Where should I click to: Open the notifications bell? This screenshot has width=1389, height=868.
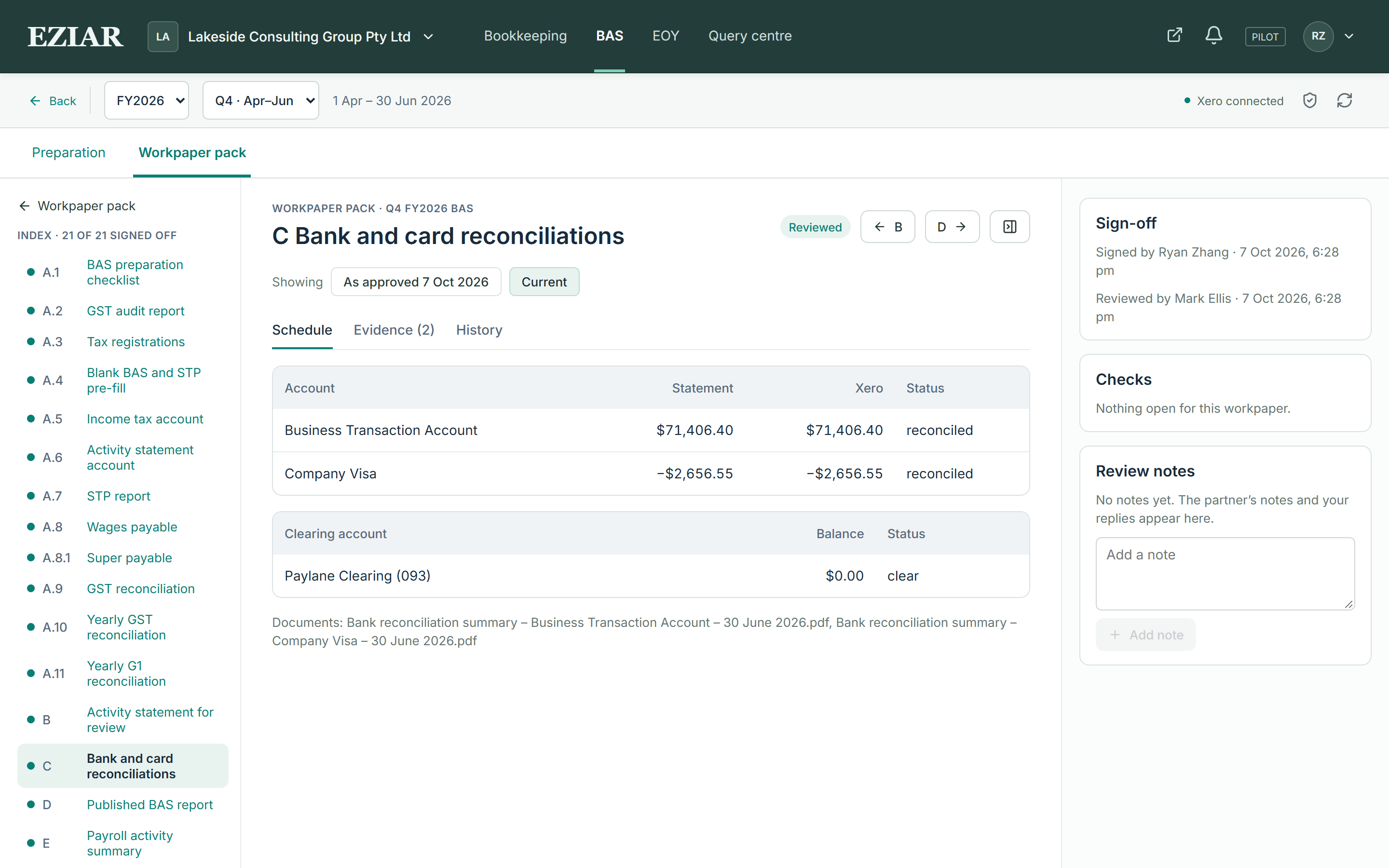click(x=1213, y=36)
